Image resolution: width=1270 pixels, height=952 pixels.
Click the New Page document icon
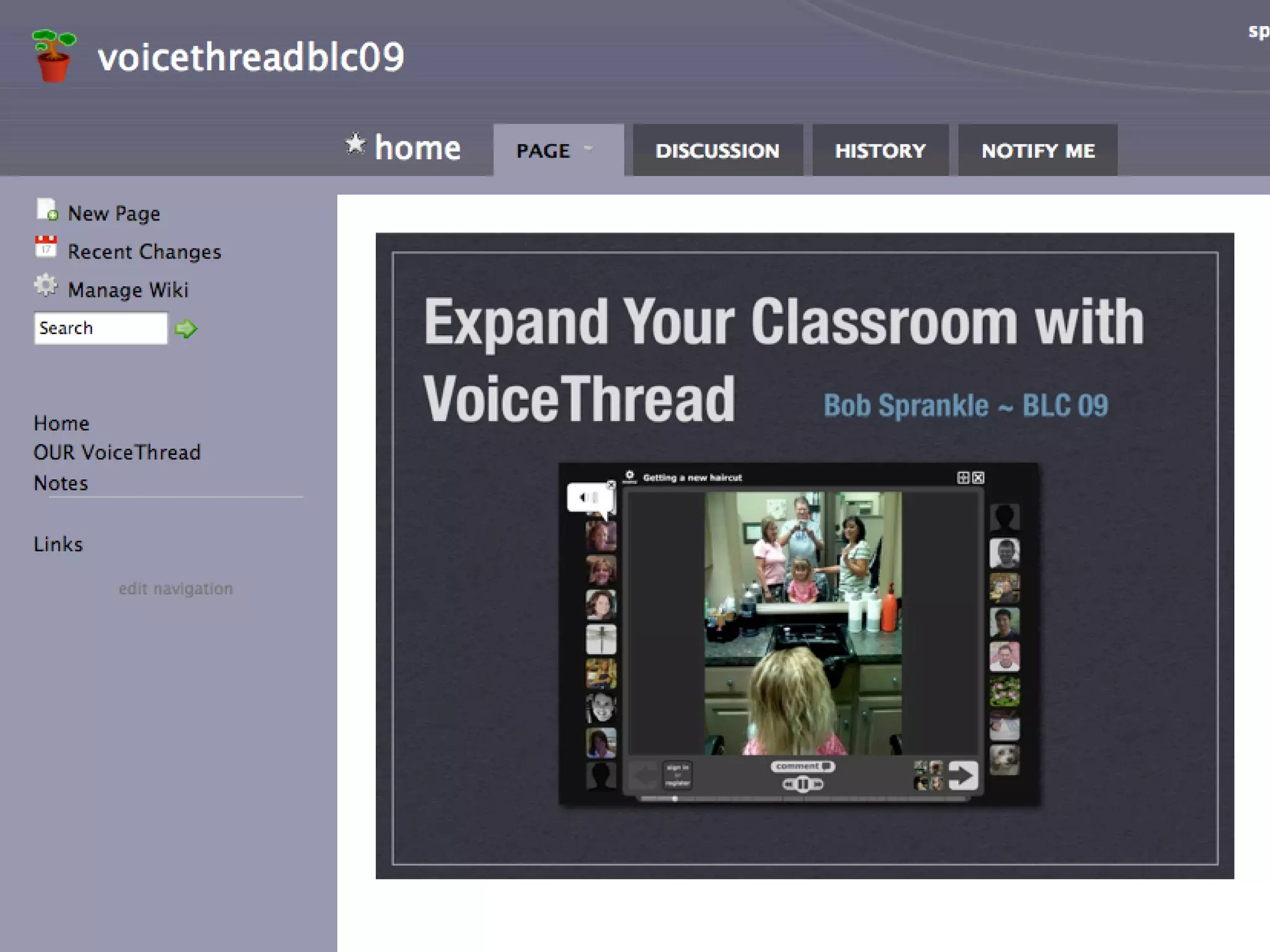pos(47,209)
